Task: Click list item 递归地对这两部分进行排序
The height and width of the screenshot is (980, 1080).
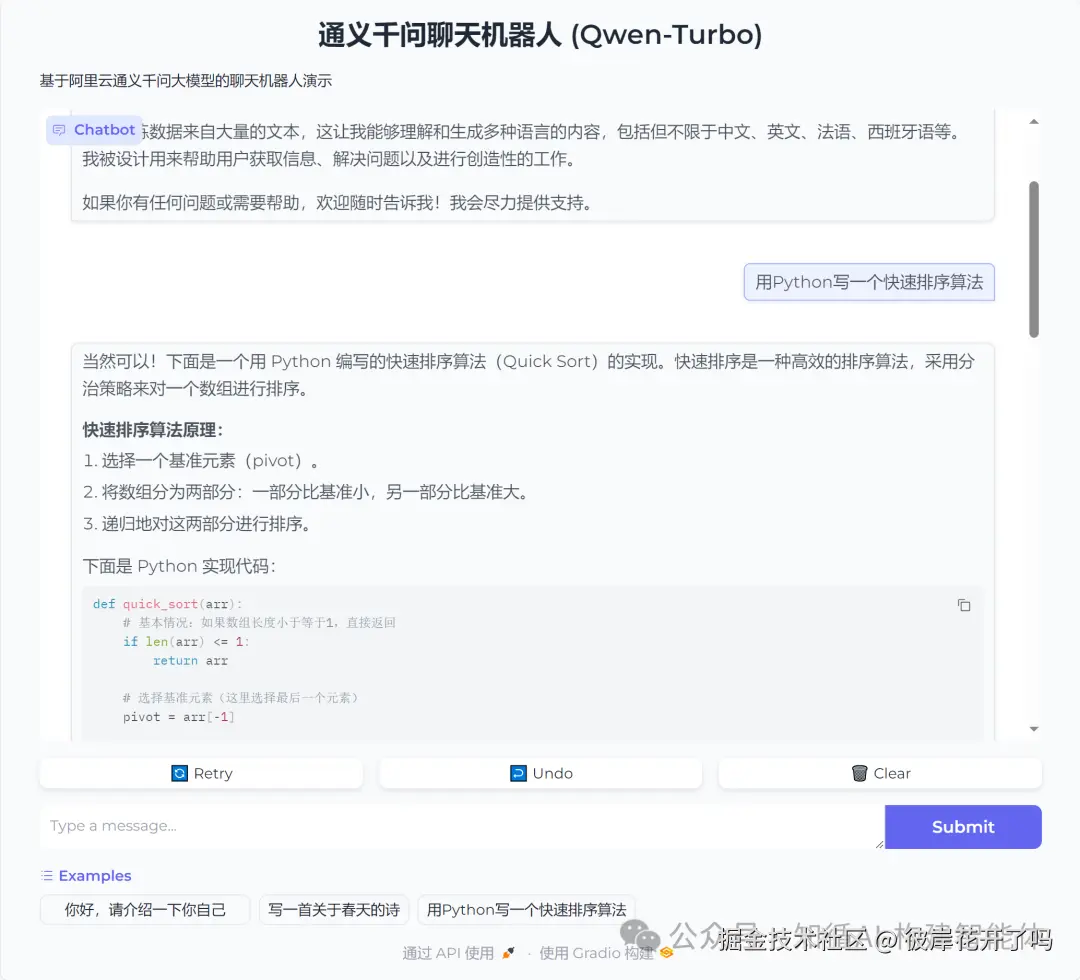Action: 197,524
